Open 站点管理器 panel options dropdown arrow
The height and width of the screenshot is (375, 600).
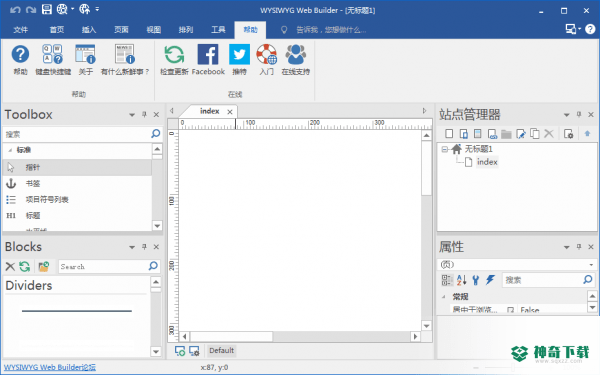567,115
